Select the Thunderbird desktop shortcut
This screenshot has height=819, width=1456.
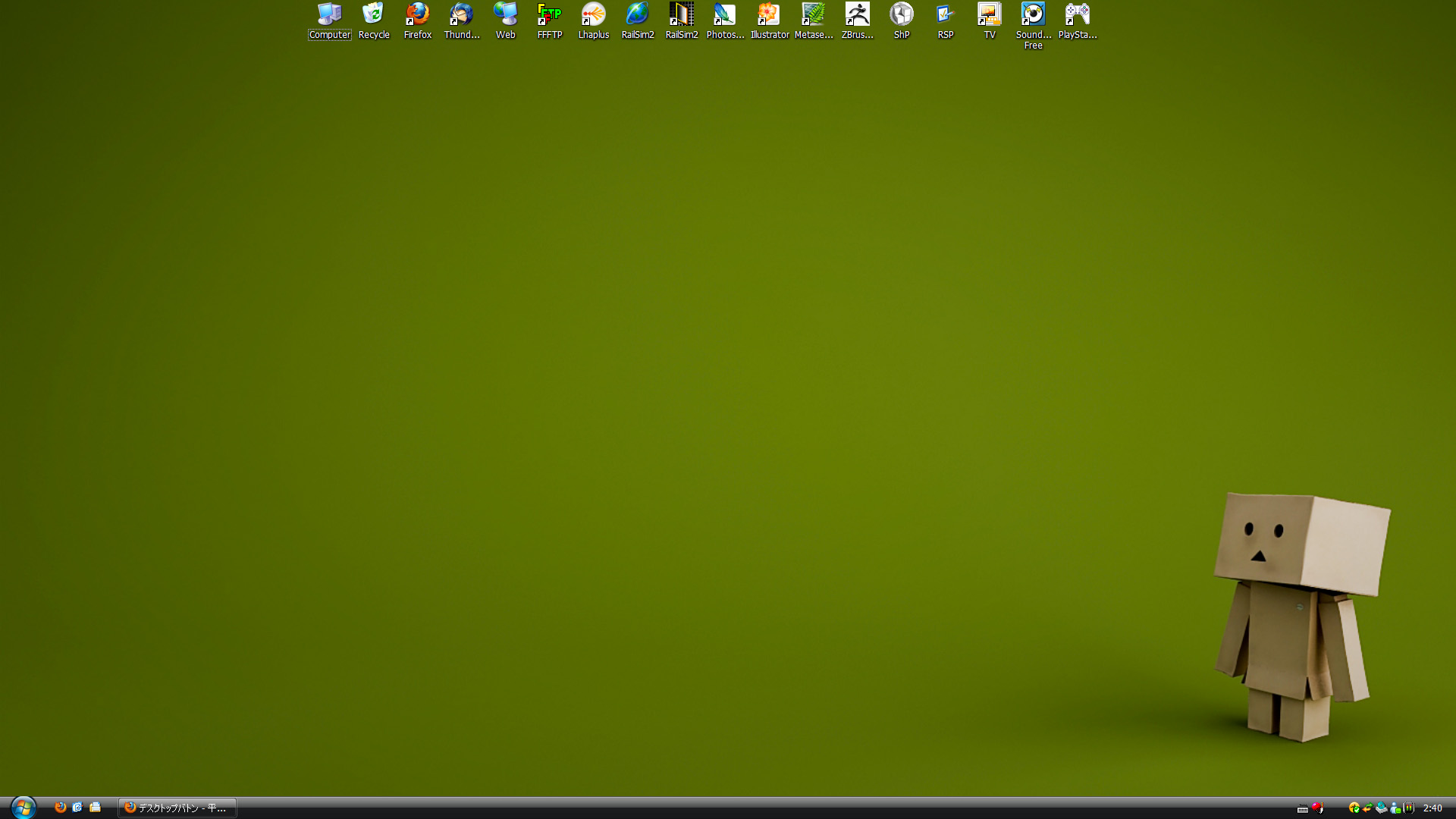461,14
